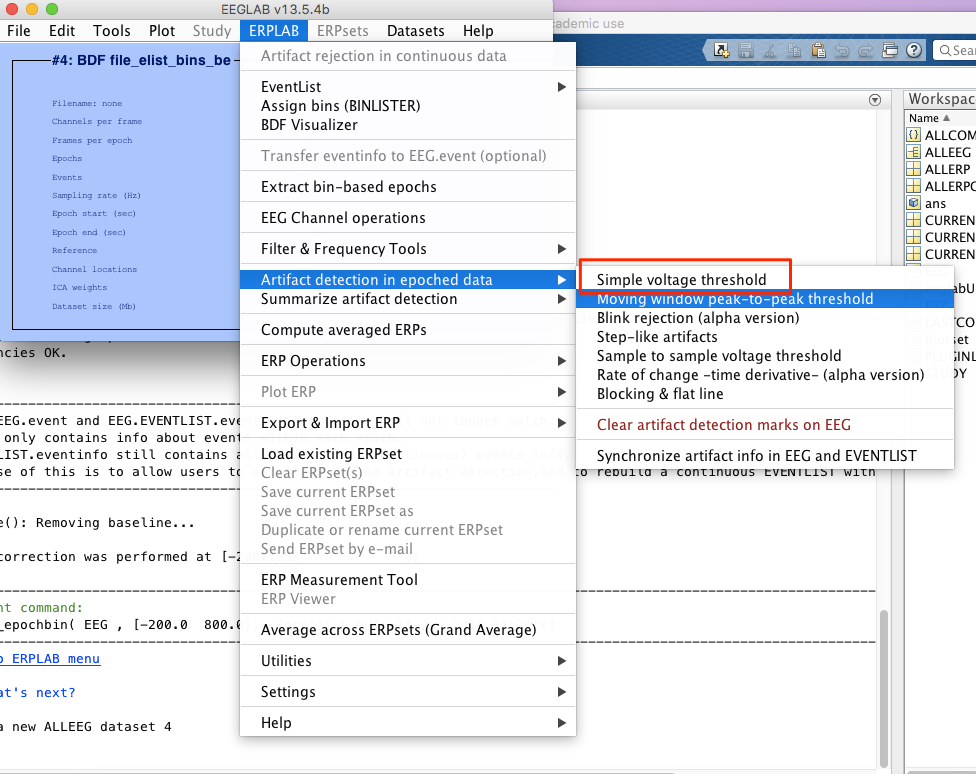Open the Datasets menu
976x774 pixels.
pos(415,31)
